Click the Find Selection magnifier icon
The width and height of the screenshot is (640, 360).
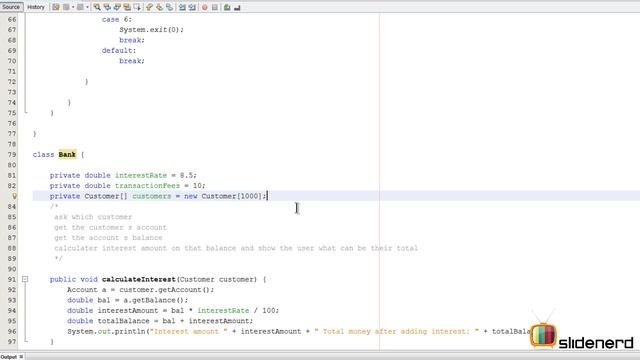97,7
